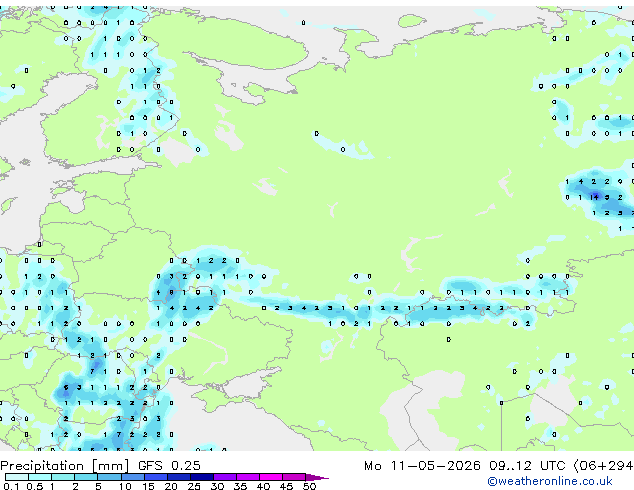
Task: Click the 'Precipitation [mm]' title text
Action: pos(65,466)
